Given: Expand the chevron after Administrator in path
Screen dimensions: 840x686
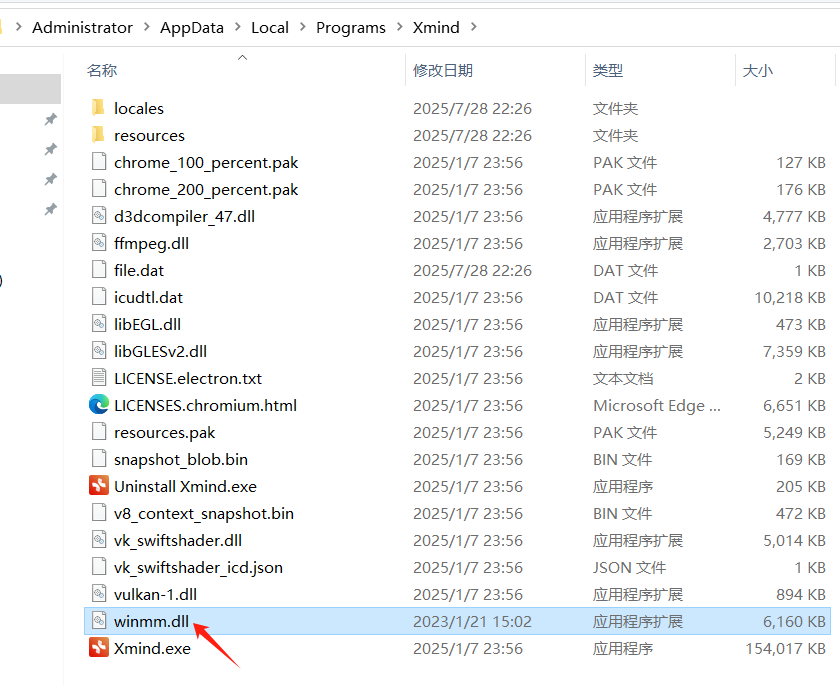Looking at the screenshot, I should click(x=146, y=27).
